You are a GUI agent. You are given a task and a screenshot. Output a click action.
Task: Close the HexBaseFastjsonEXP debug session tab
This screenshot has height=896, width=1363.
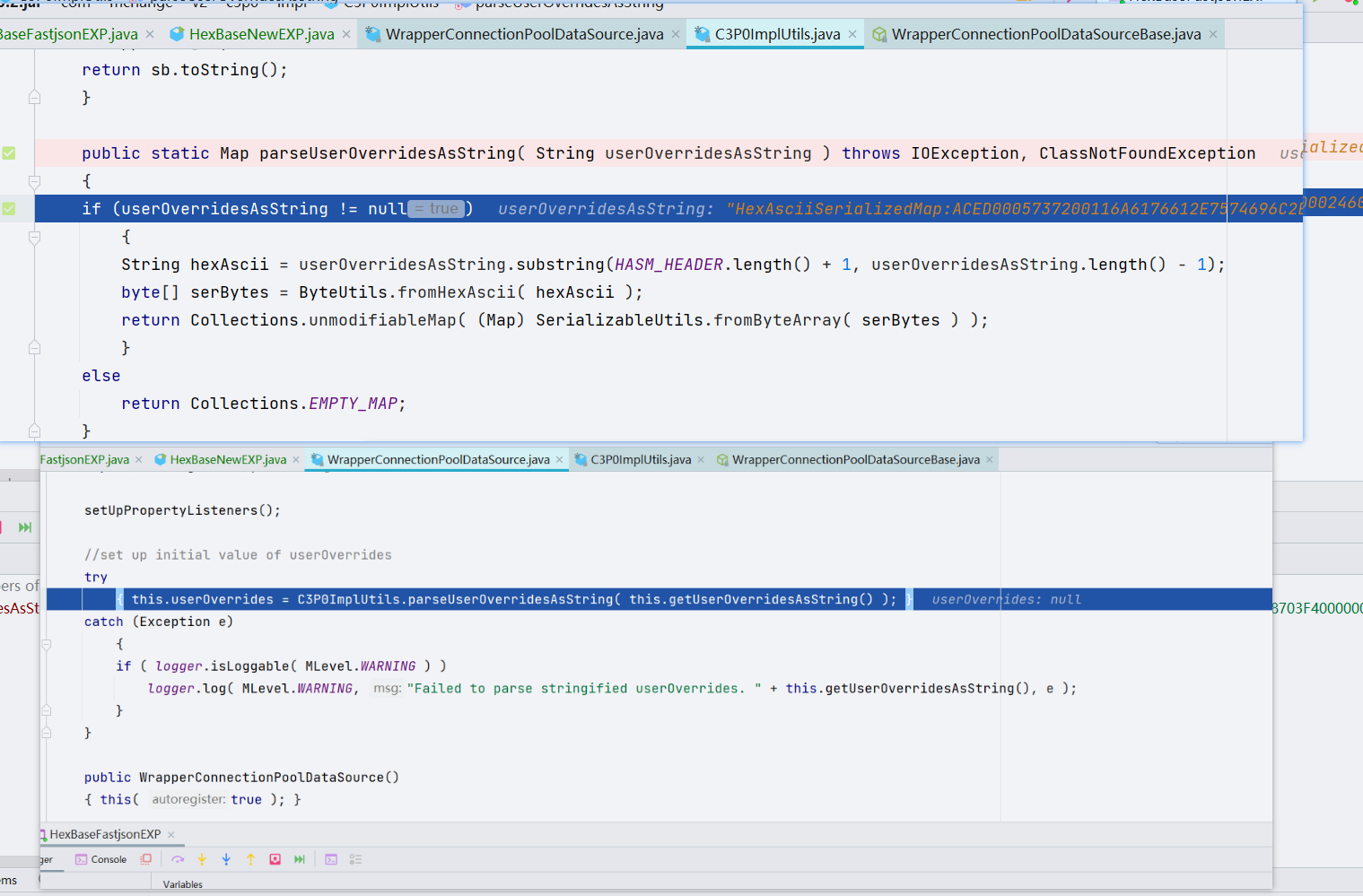(171, 834)
